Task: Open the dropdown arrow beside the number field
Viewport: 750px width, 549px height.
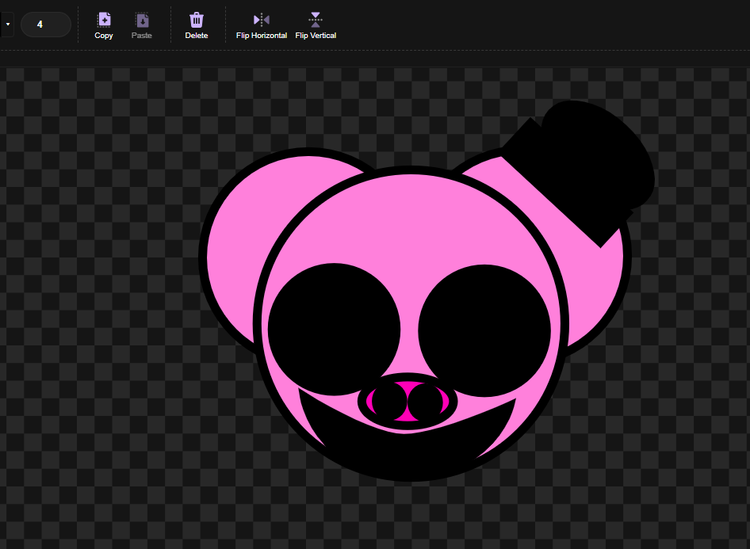Action: [7, 24]
